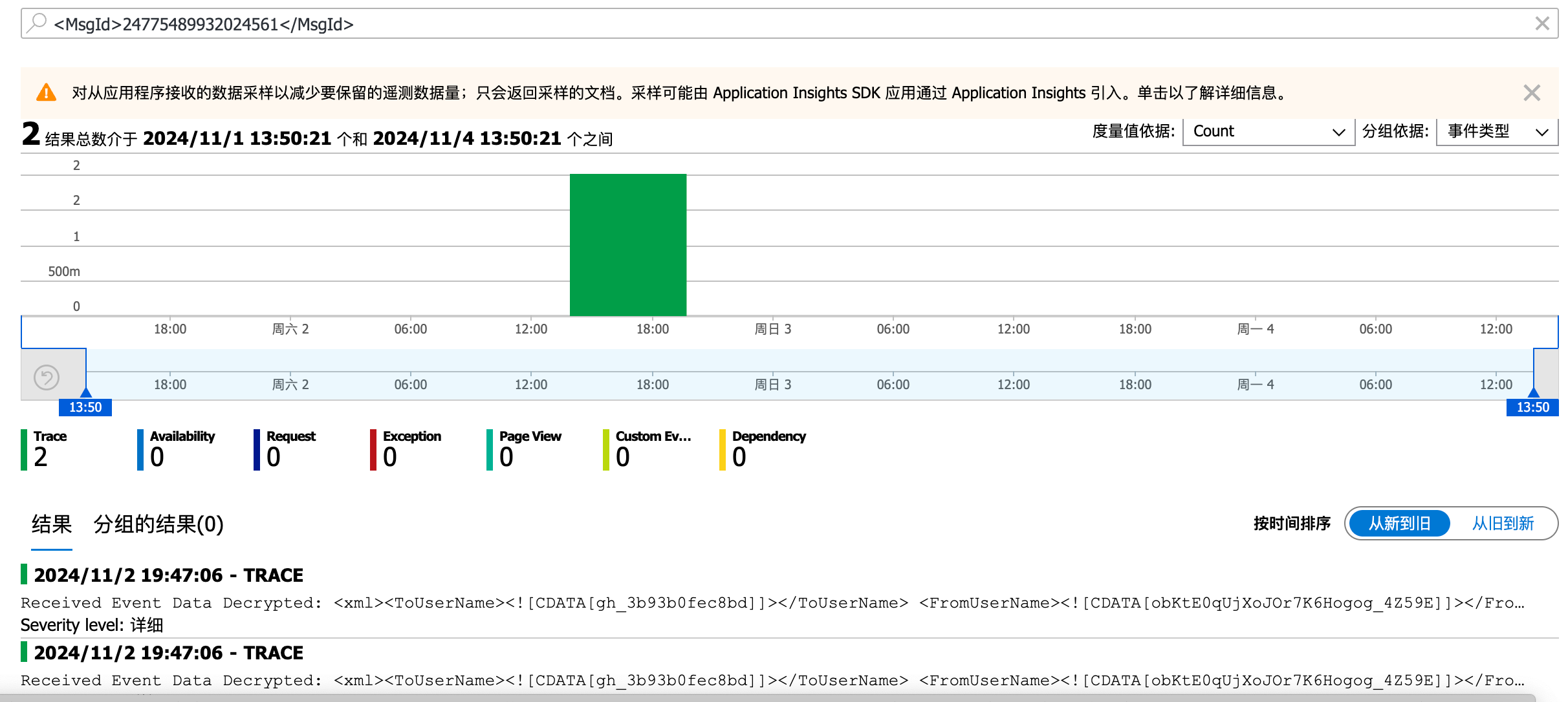The image size is (1568, 702).
Task: Select the 结果 tab
Action: pyautogui.click(x=52, y=524)
